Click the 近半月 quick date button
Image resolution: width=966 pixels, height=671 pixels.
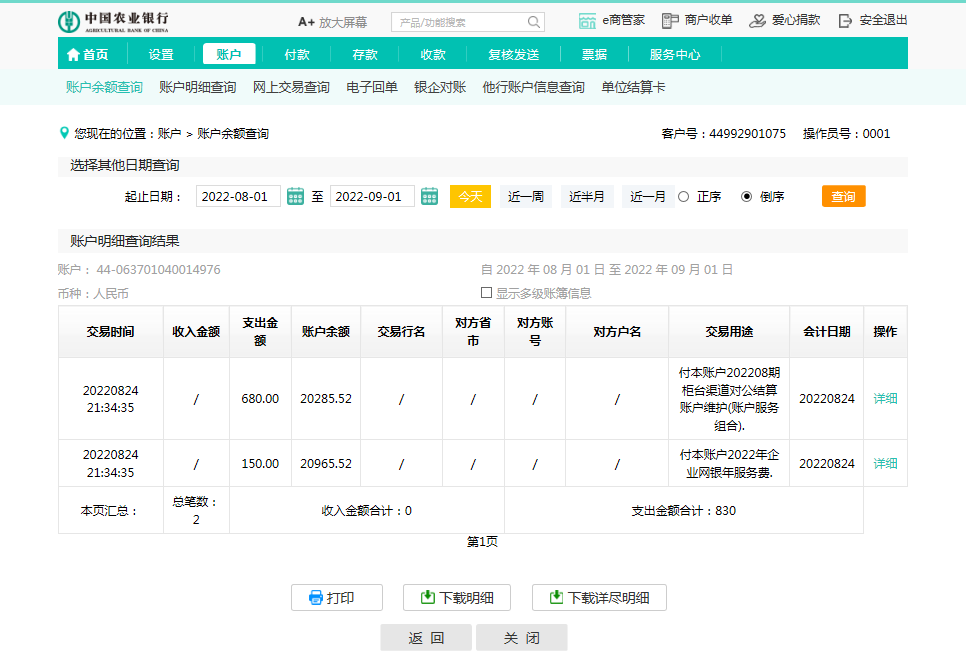pyautogui.click(x=586, y=197)
